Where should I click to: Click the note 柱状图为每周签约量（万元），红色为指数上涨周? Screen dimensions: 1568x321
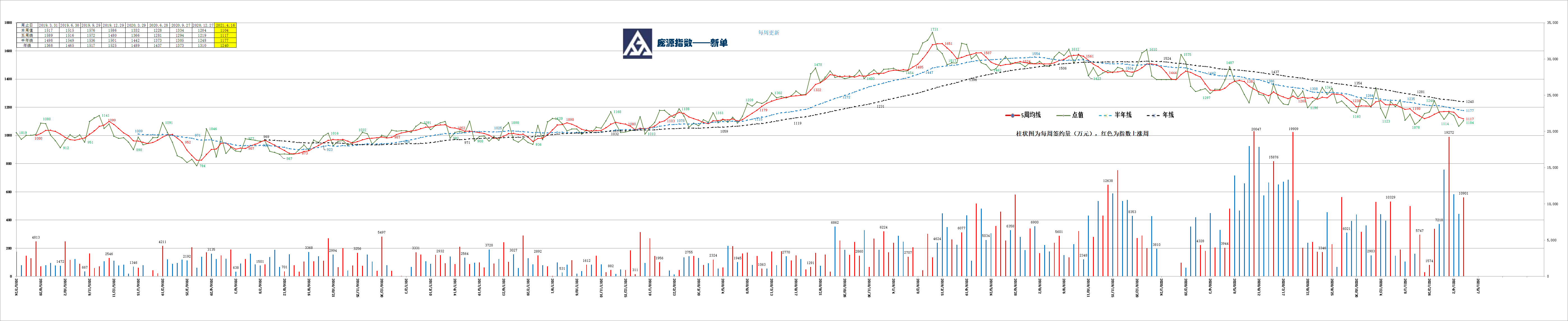click(1082, 134)
